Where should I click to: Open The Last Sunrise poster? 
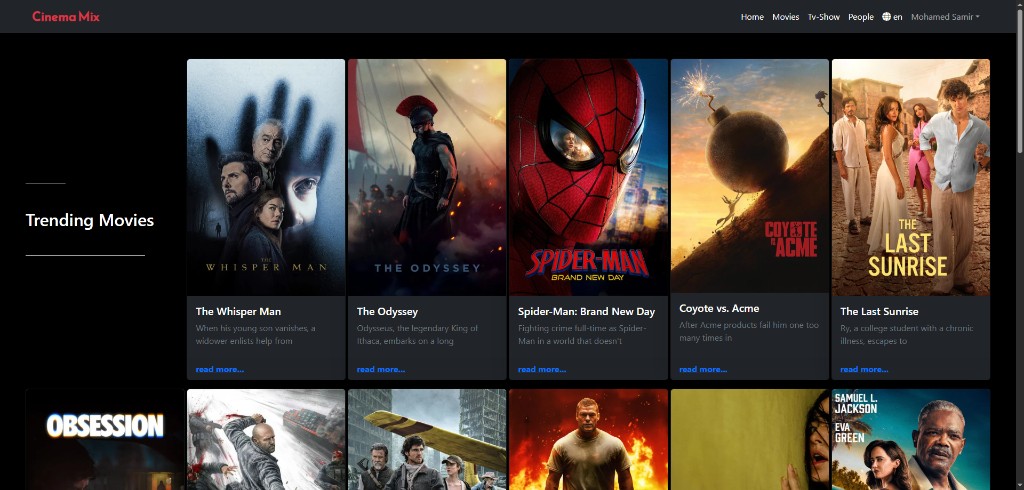tap(911, 178)
